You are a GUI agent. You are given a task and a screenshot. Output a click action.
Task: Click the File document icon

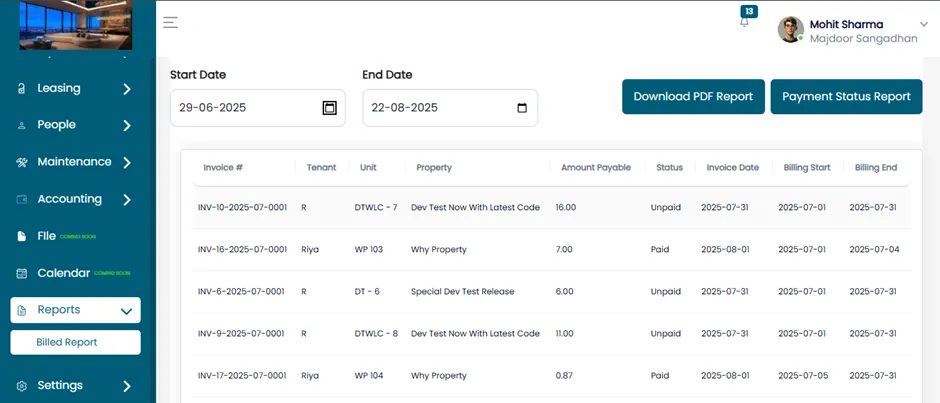[x=22, y=236]
